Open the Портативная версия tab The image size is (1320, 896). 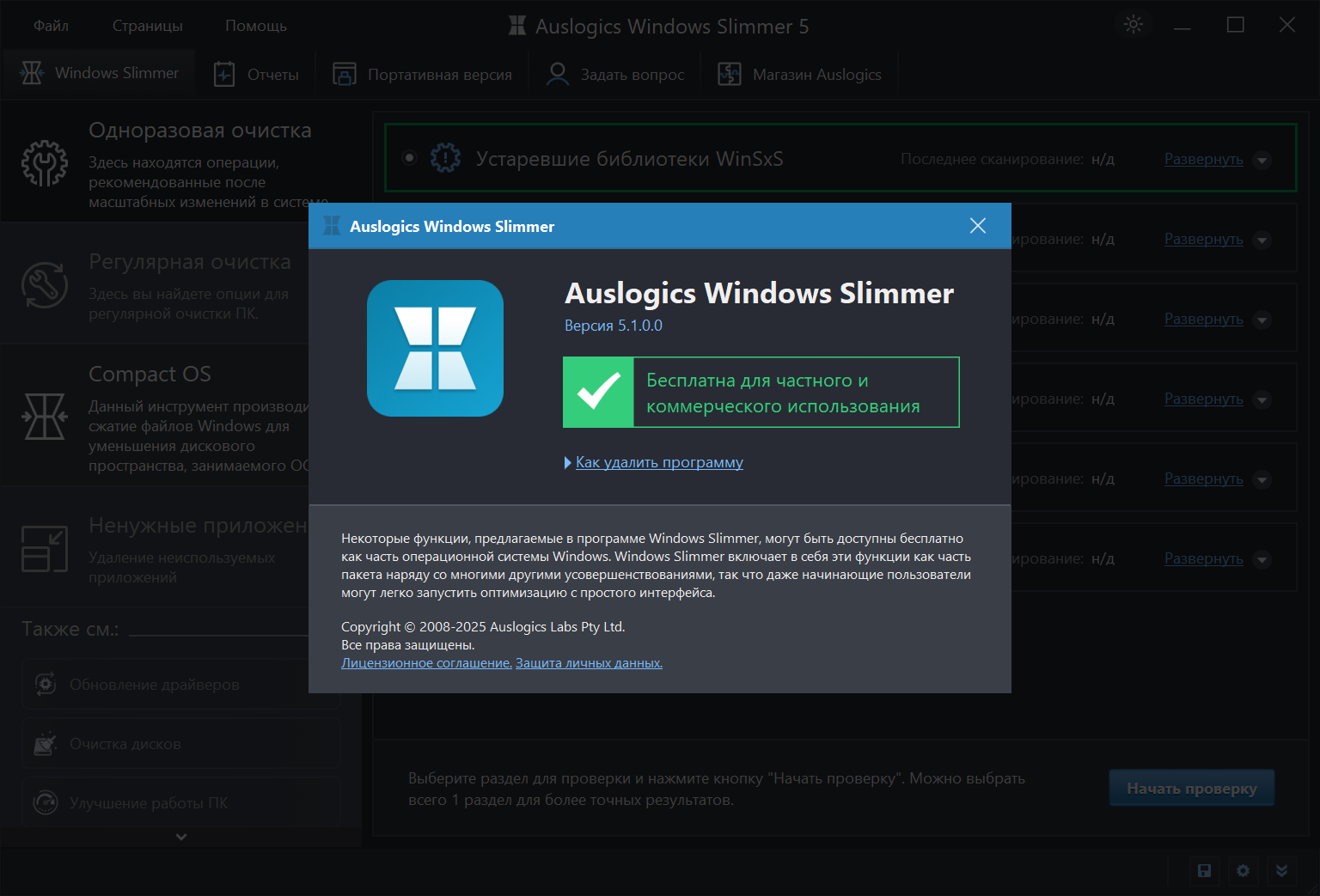422,75
